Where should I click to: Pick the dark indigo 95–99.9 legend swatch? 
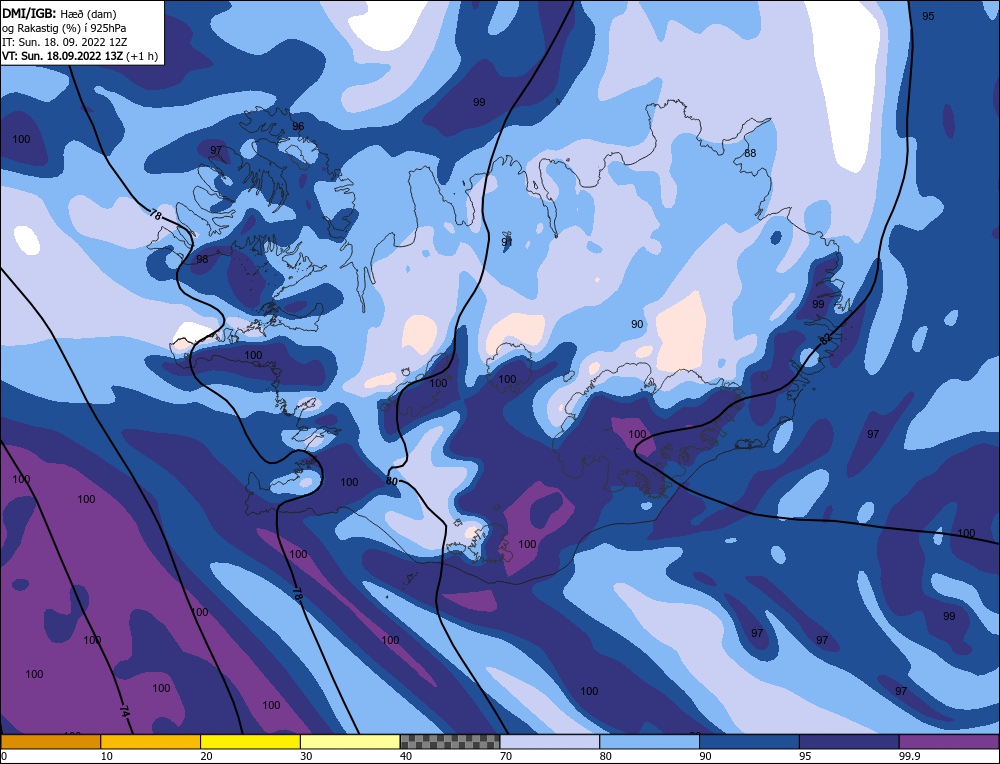pos(849,742)
